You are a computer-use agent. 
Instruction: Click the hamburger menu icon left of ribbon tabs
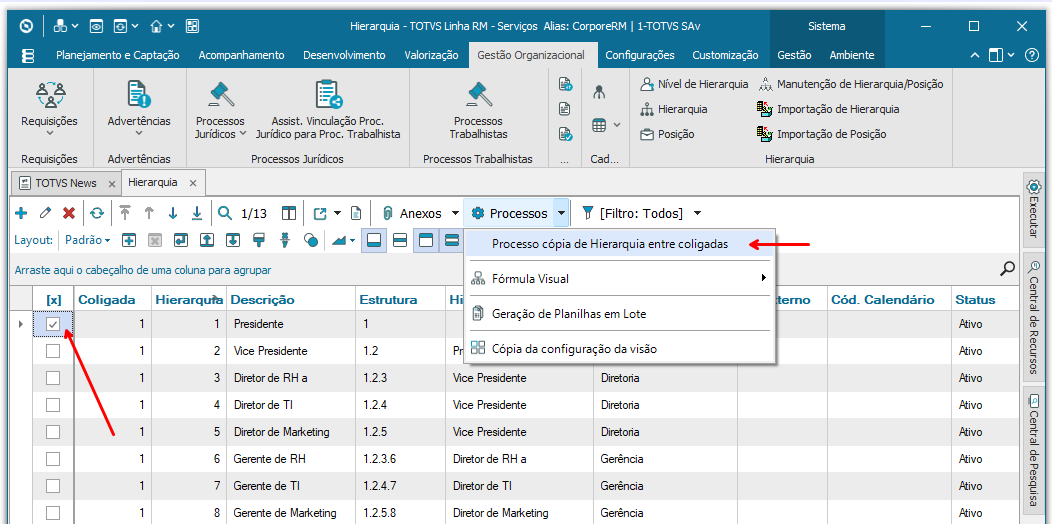[28, 56]
